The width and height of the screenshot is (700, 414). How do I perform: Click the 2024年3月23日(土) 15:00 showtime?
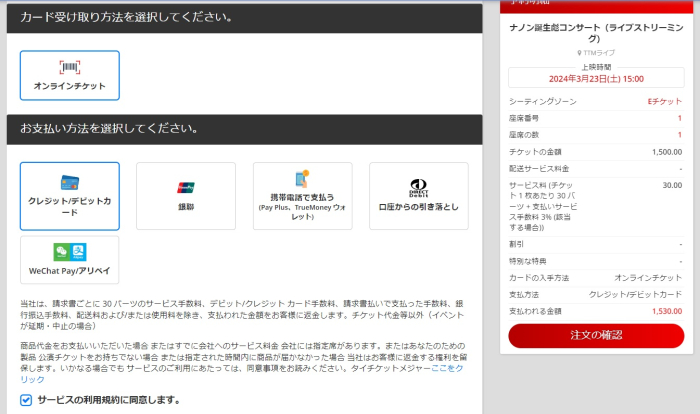pyautogui.click(x=595, y=78)
